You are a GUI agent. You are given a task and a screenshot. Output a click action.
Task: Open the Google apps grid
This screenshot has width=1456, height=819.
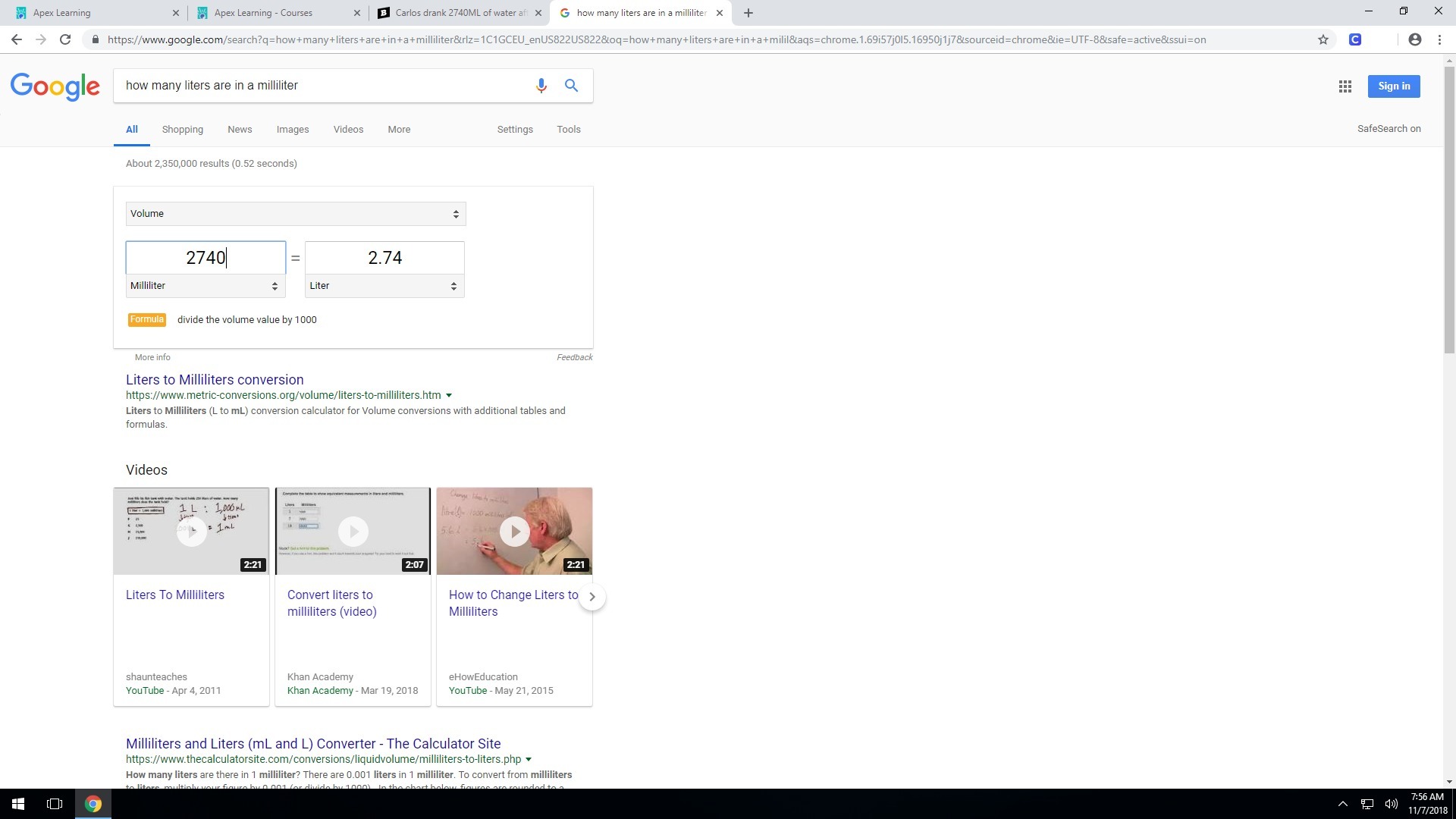click(1345, 86)
